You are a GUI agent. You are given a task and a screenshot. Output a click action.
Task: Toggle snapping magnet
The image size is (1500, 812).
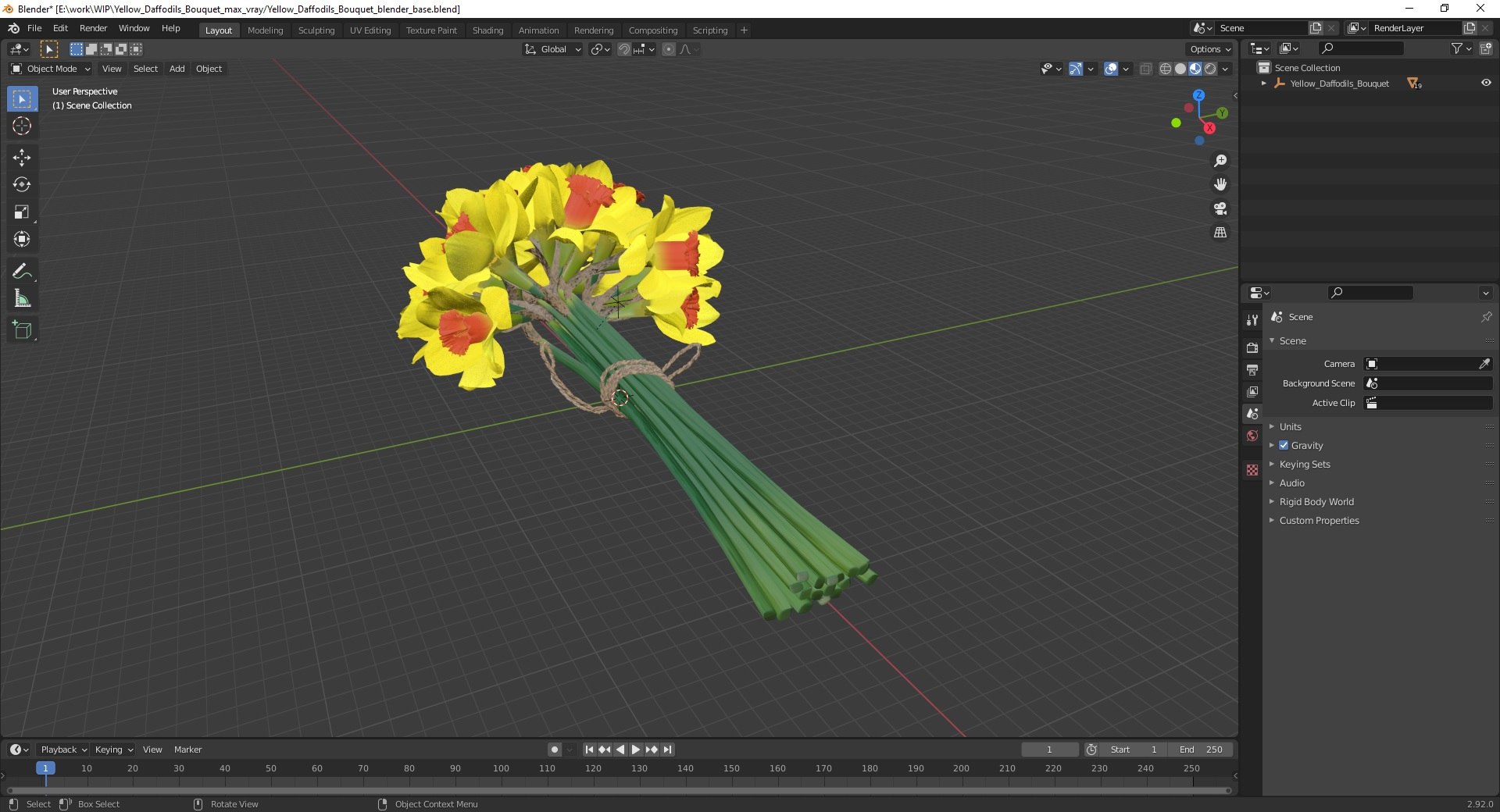point(624,49)
